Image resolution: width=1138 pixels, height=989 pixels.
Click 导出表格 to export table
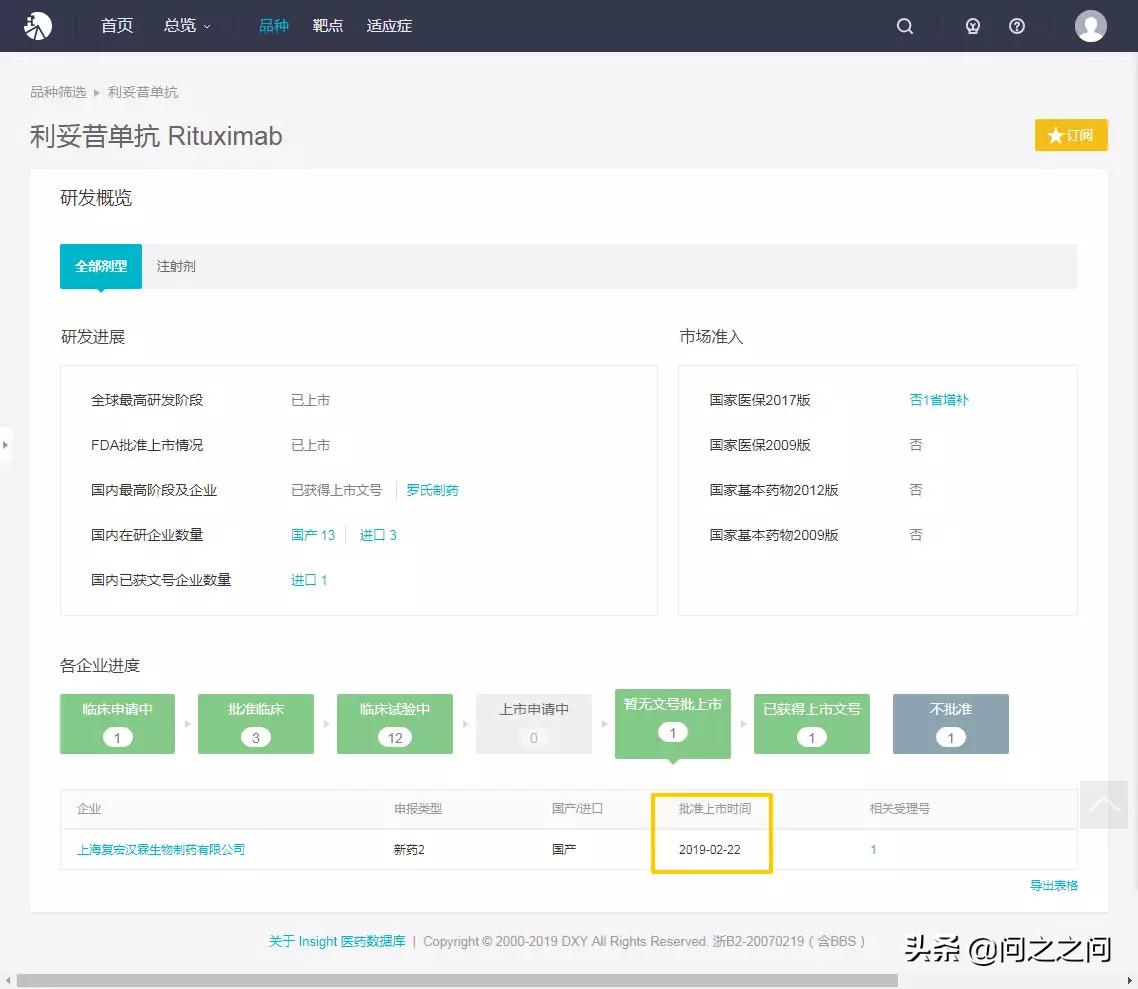[1053, 885]
